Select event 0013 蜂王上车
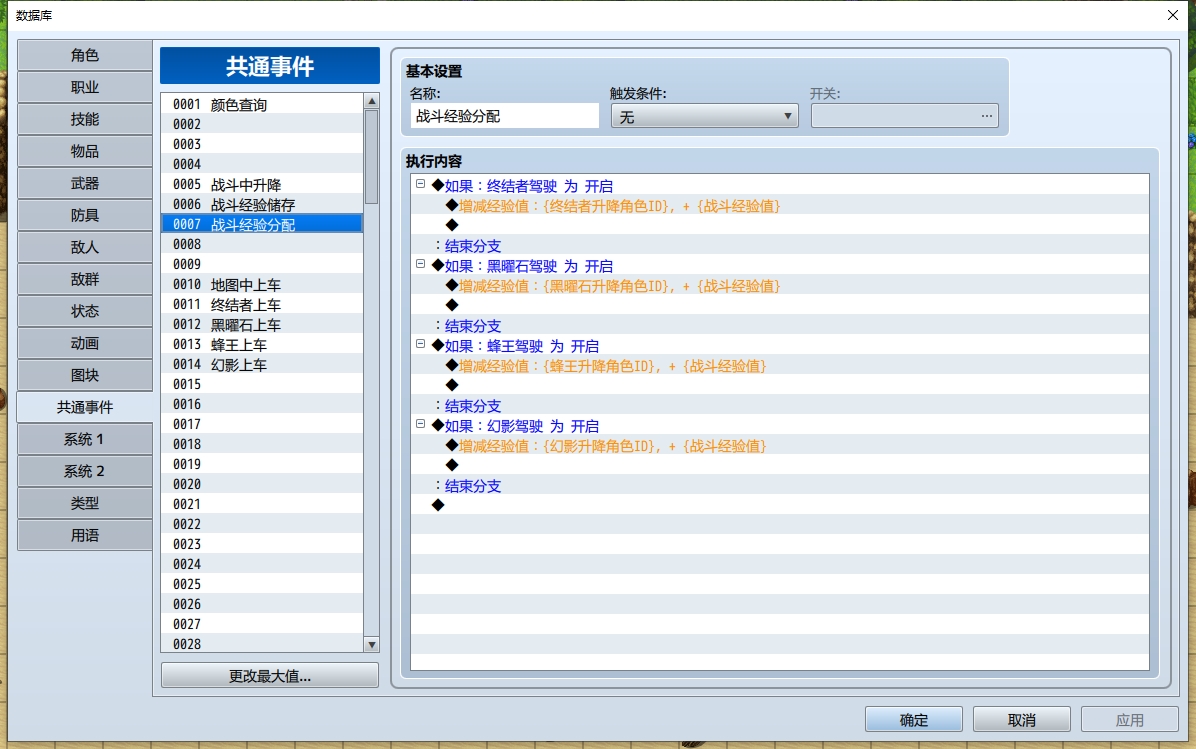Screen dimensions: 1196x749 point(262,344)
